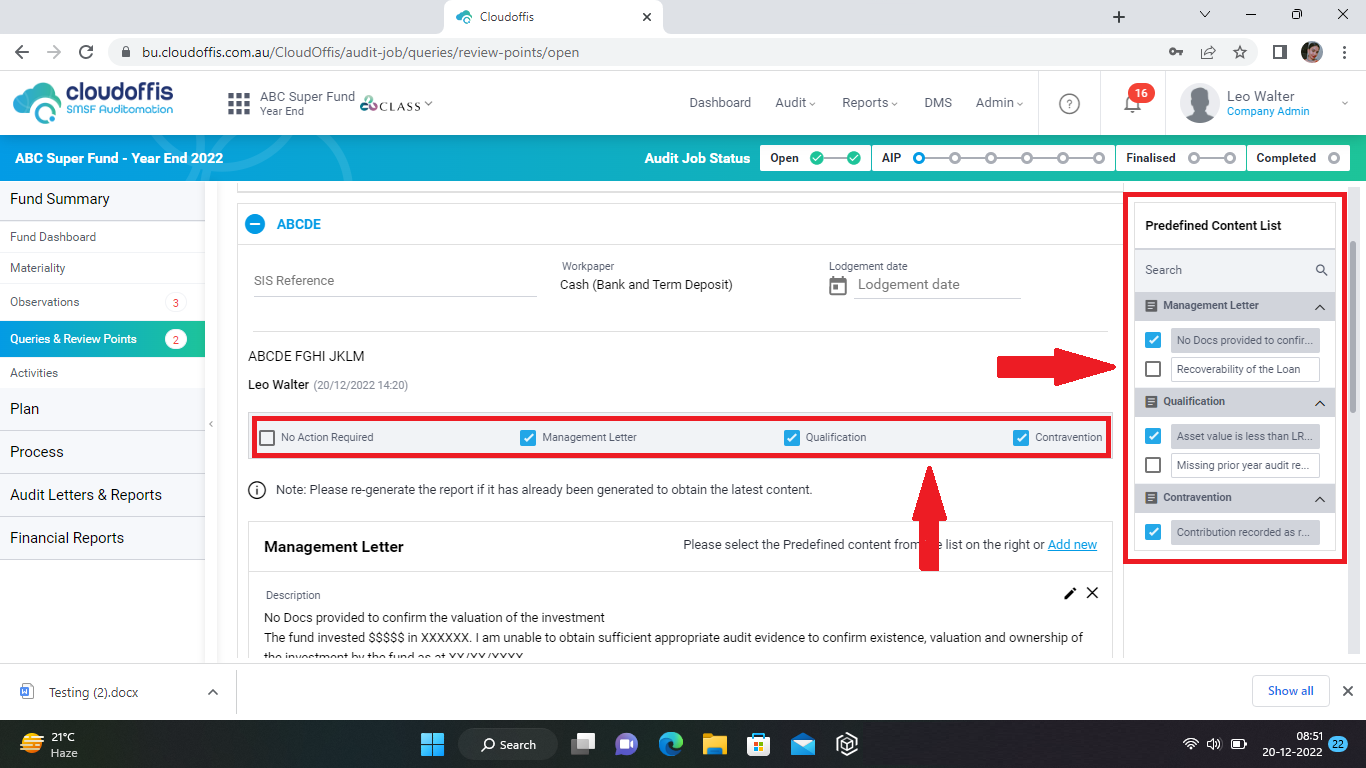Click the search magnifier in Predefined Content List

click(1321, 270)
